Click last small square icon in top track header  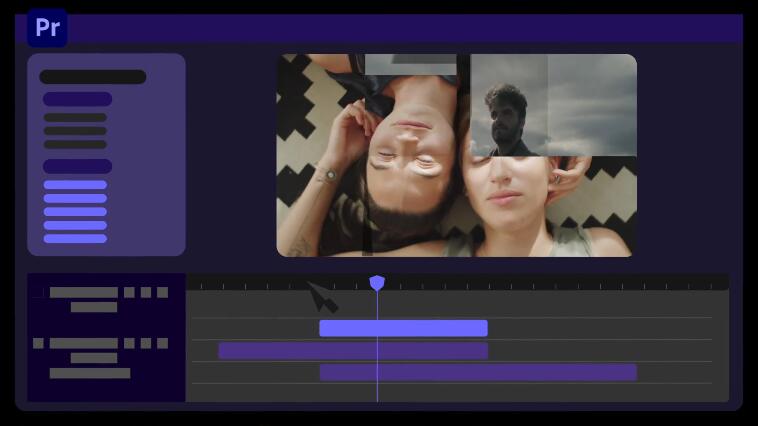(x=162, y=292)
